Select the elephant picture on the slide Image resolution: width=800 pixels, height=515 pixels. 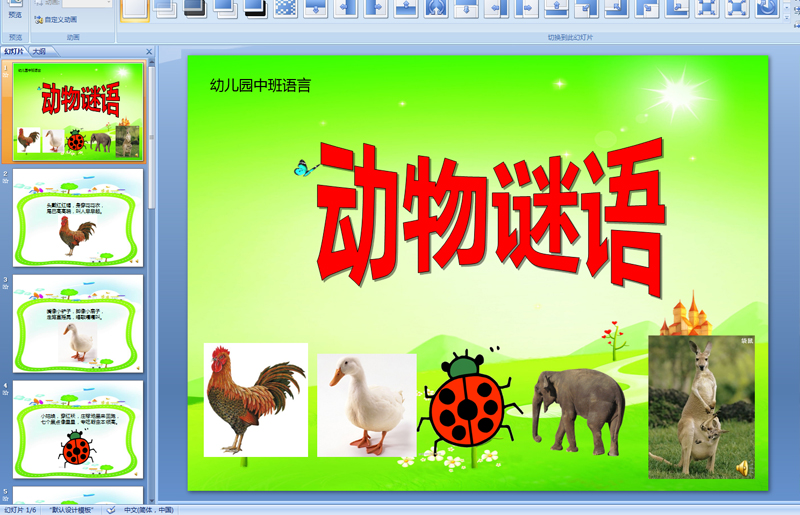[579, 412]
